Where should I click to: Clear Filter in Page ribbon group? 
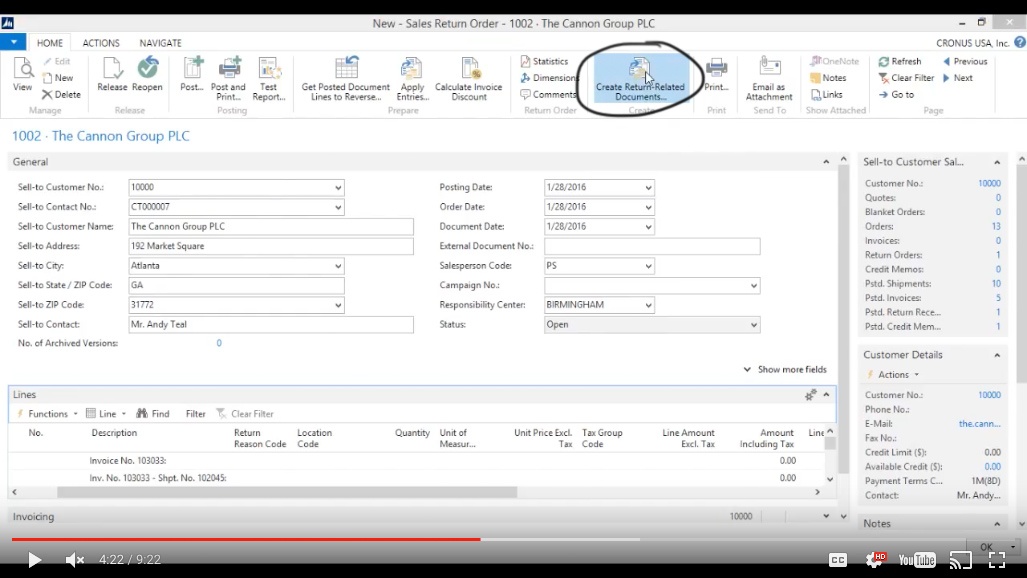906,77
